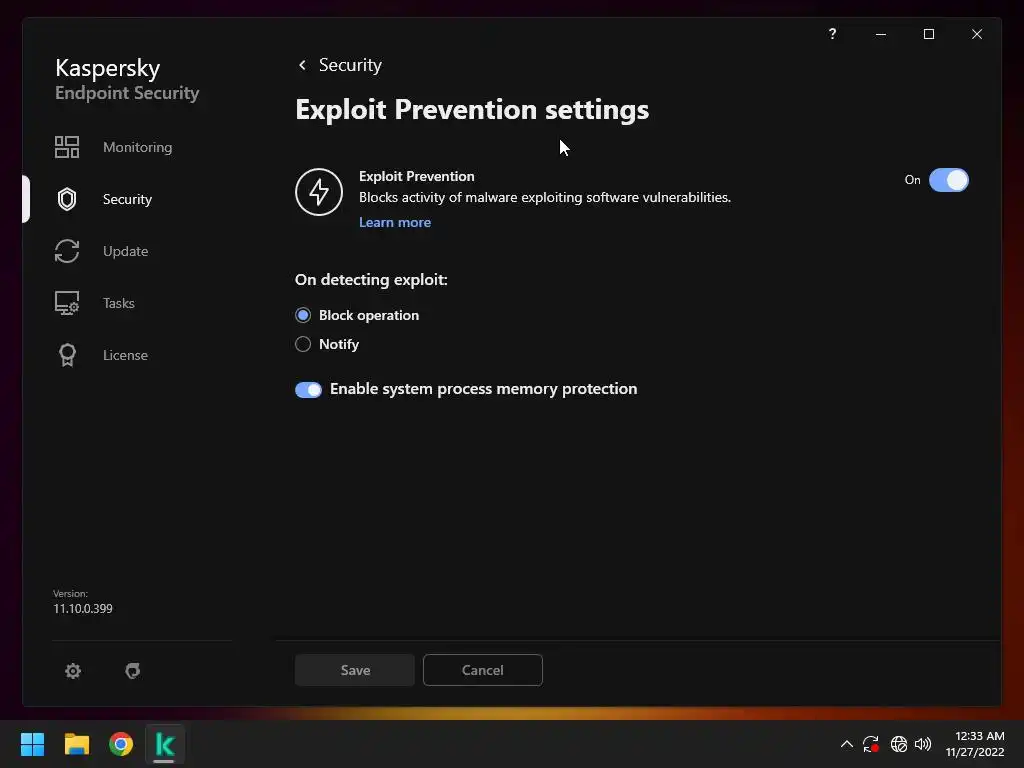Disable system process memory protection switch

tap(308, 389)
